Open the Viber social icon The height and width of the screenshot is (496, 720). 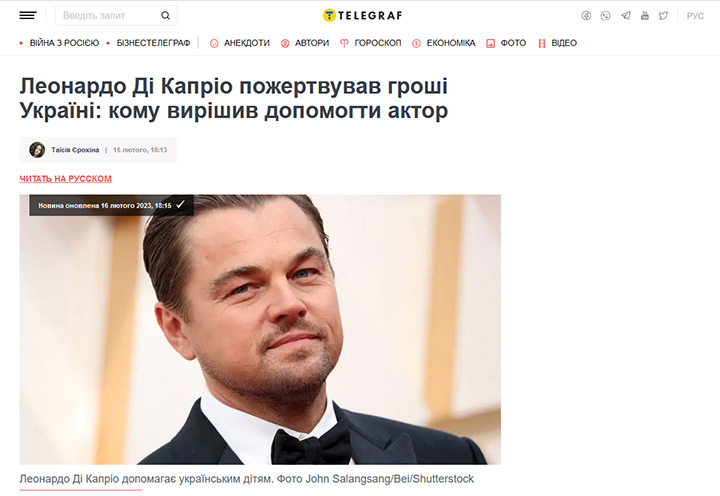tap(606, 16)
